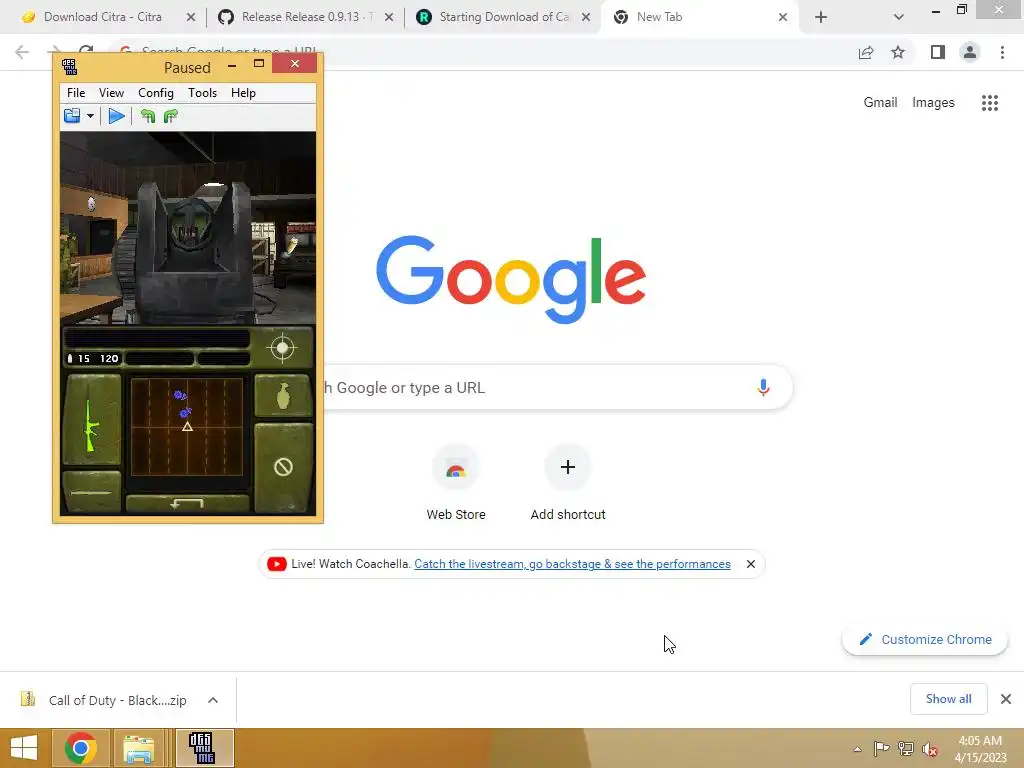Open the Coachella livestream link
1024x768 pixels.
pyautogui.click(x=572, y=564)
